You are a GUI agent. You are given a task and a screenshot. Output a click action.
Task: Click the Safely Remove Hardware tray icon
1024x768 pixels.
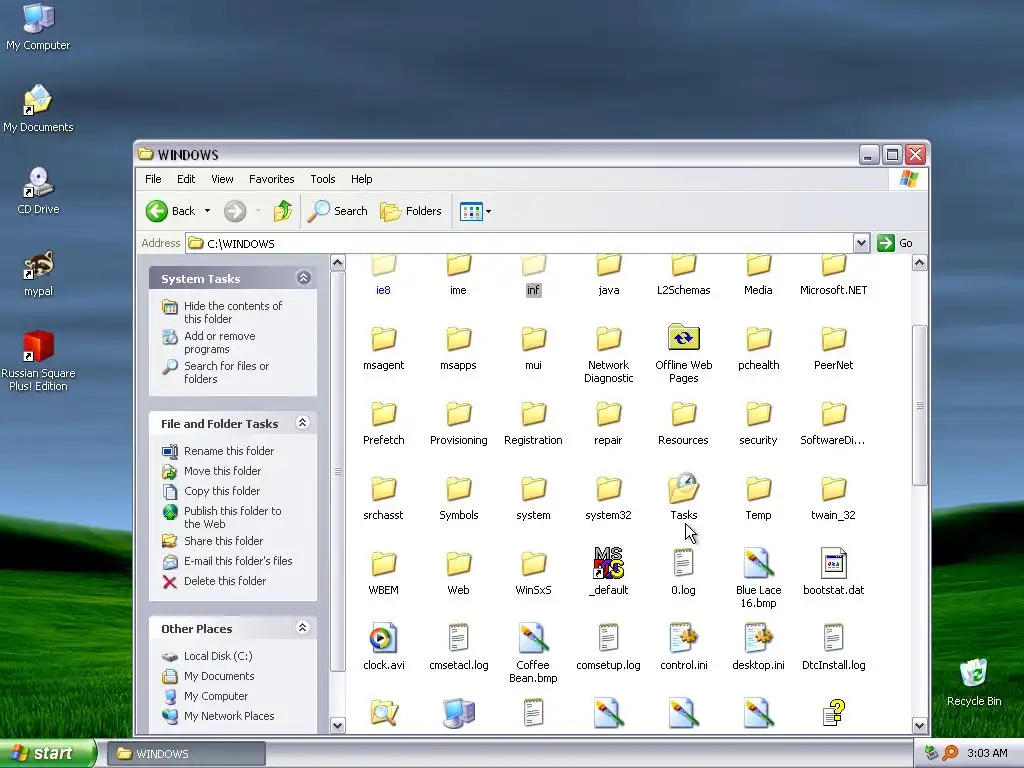[931, 753]
